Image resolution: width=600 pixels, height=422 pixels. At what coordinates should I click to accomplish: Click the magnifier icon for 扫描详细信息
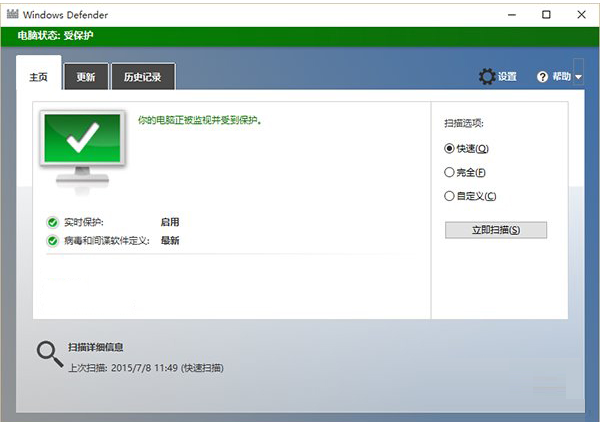pyautogui.click(x=48, y=352)
